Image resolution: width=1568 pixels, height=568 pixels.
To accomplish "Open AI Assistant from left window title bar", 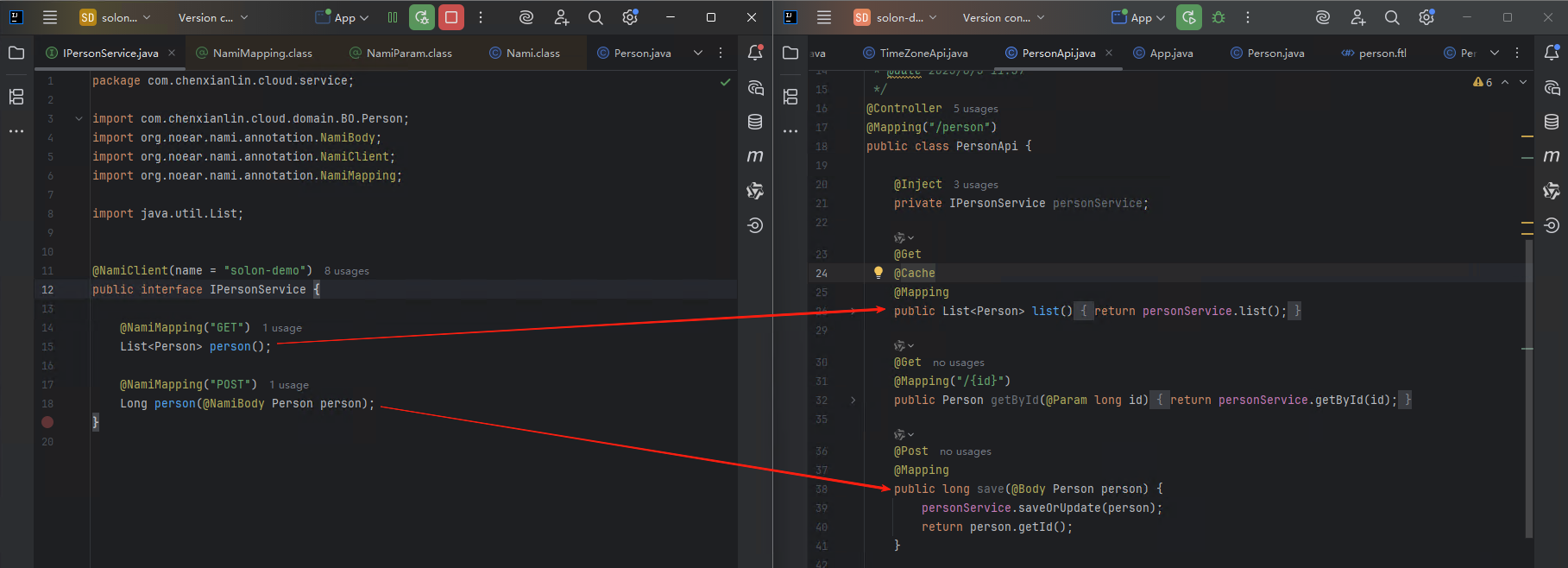I will coord(526,17).
